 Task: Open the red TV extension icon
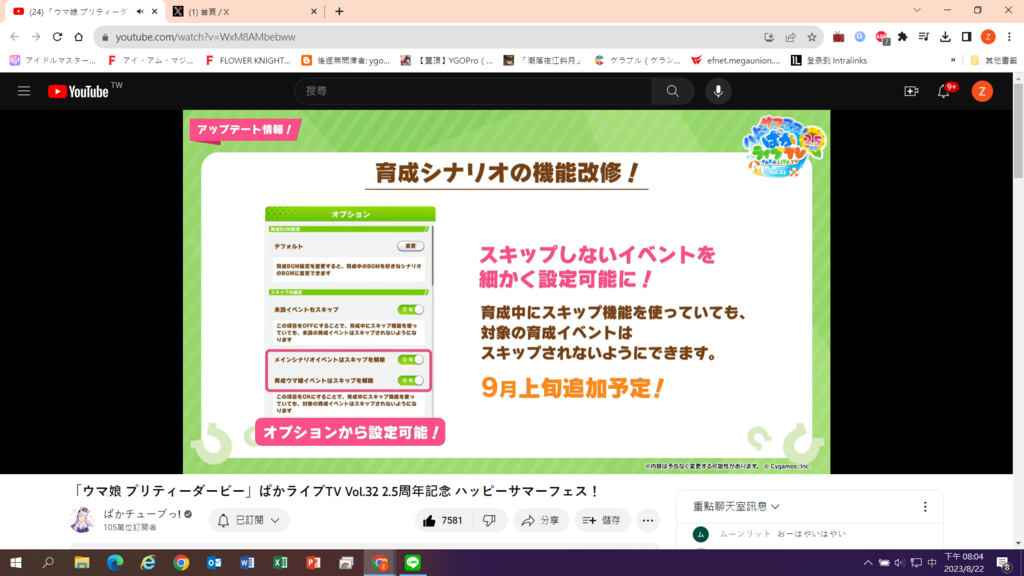(839, 37)
